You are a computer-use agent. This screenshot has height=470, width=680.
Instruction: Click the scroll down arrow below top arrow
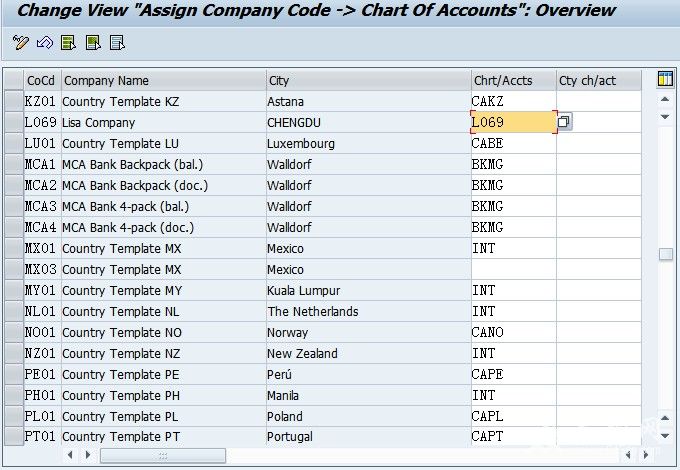tap(665, 116)
